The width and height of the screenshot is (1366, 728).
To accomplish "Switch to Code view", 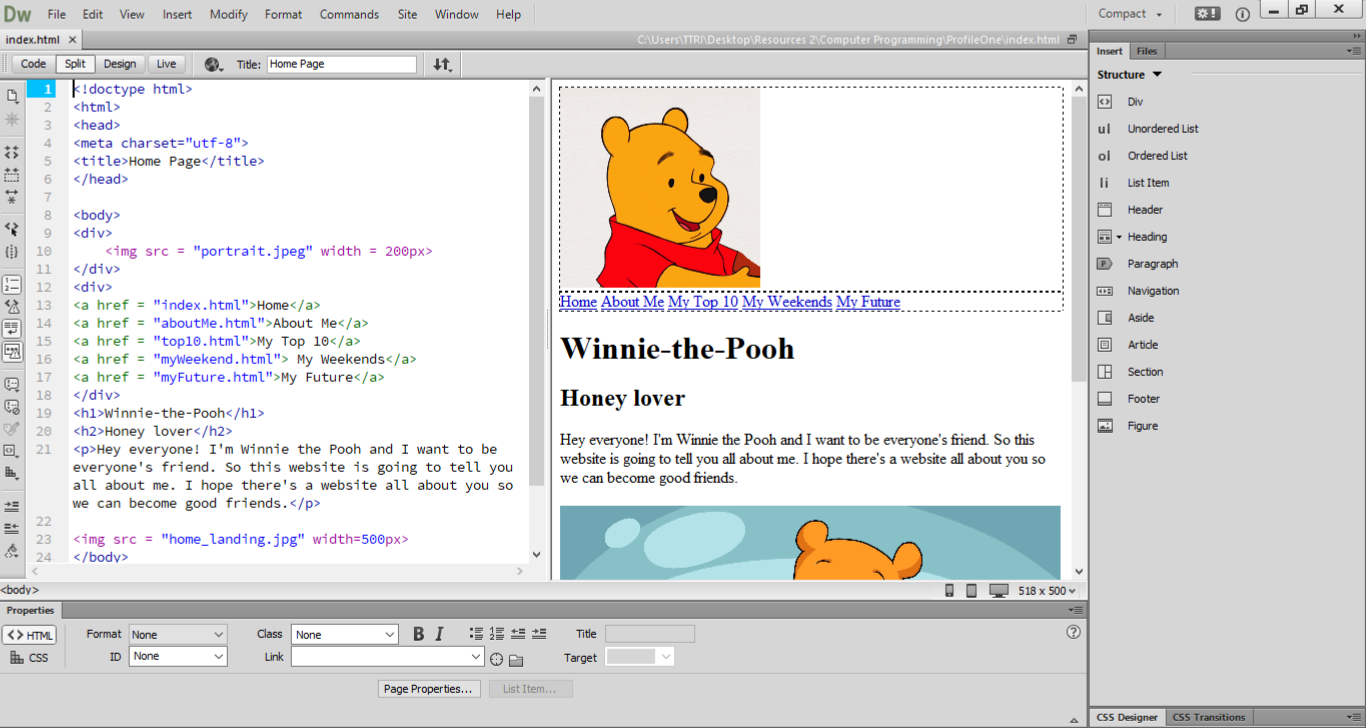I will pos(34,64).
